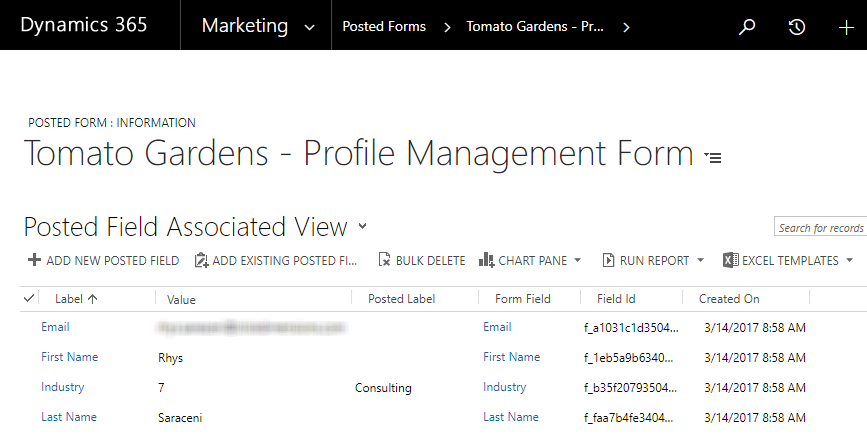Select the posted label 'Consulting'
867x447 pixels.
tap(383, 388)
